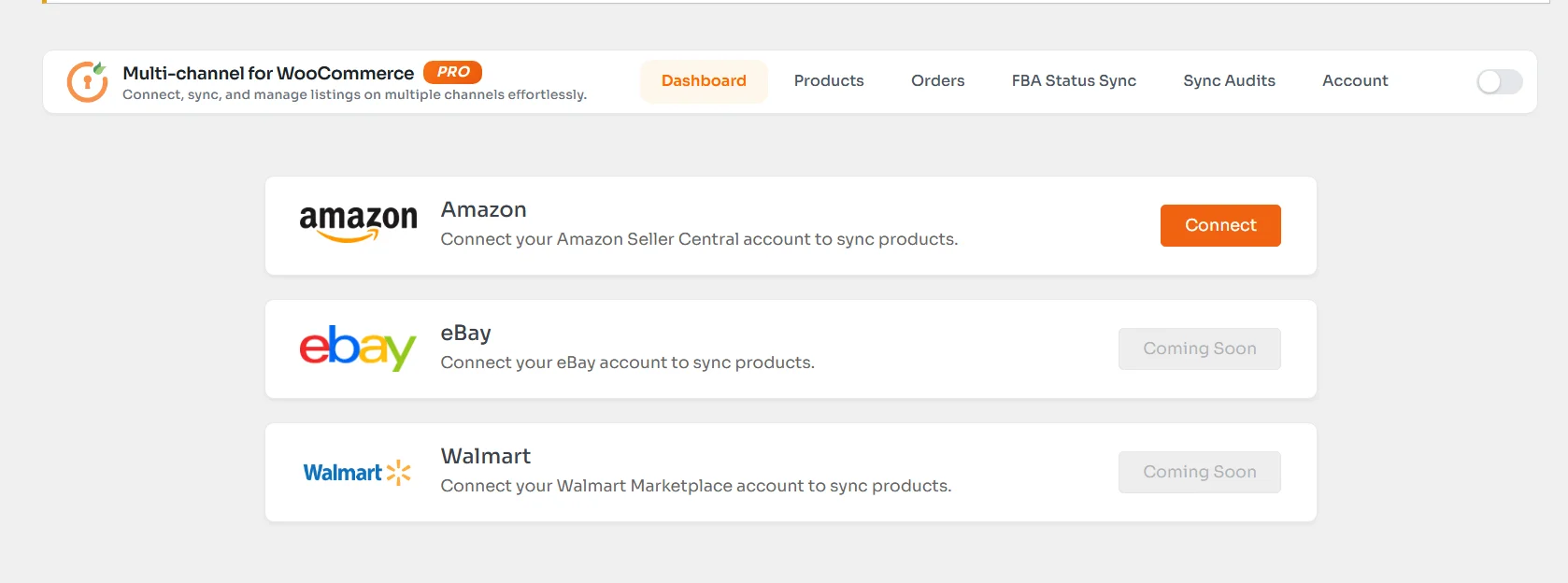Click 'Connect your Amazon Seller Central account' text
Viewport: 1568px width, 583px height.
coord(699,239)
